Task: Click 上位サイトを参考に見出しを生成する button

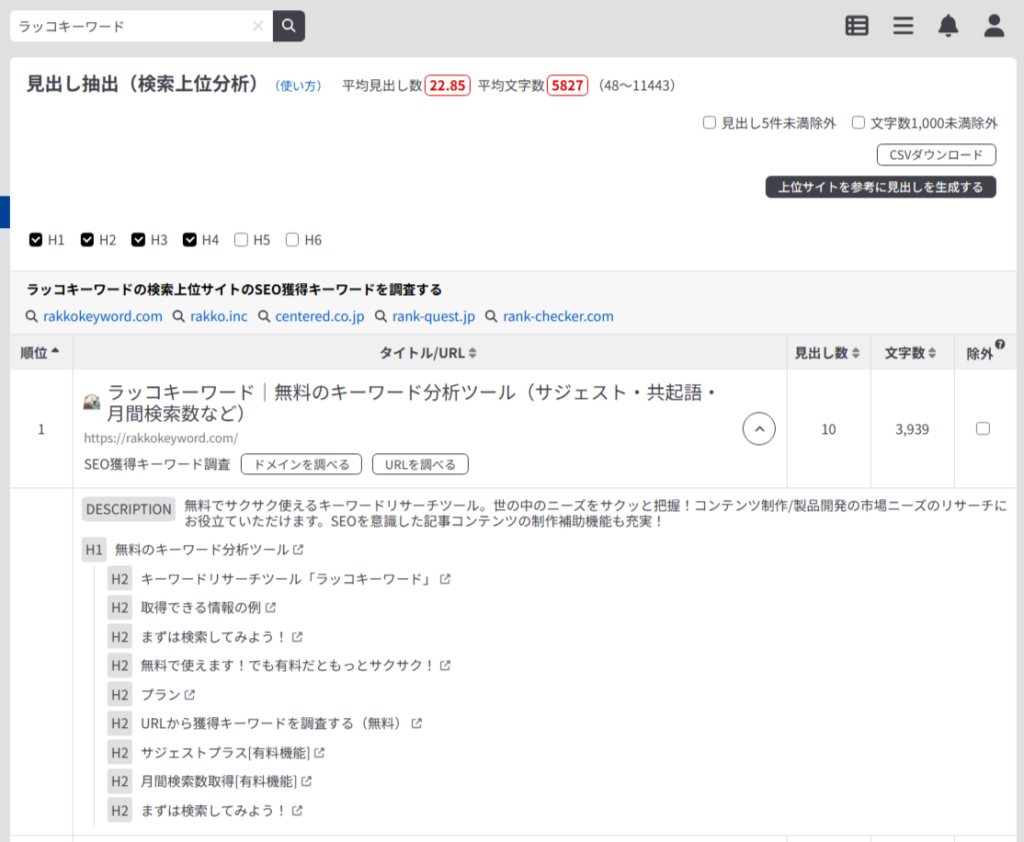Action: tap(880, 187)
